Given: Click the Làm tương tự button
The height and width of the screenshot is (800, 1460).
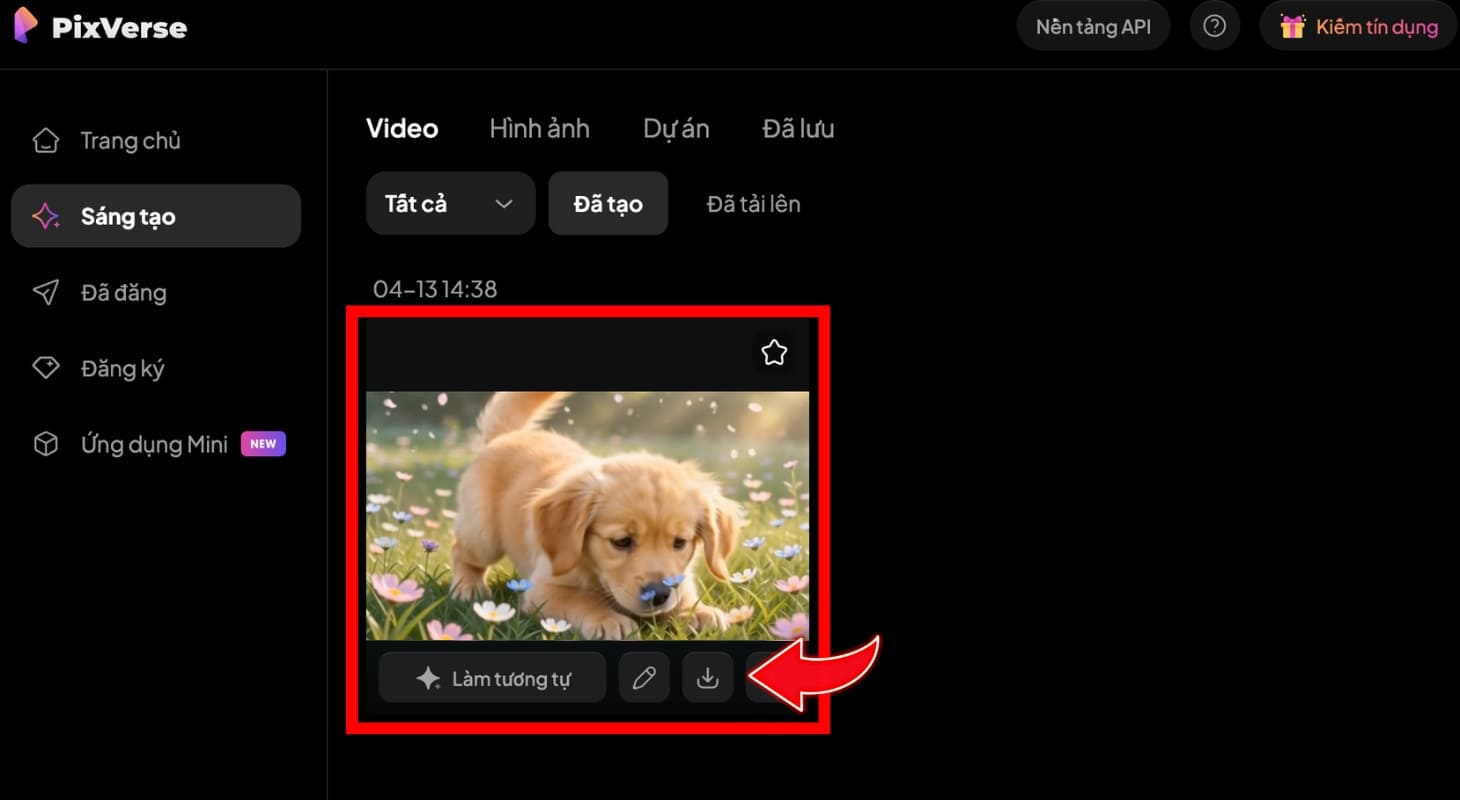Looking at the screenshot, I should point(491,677).
